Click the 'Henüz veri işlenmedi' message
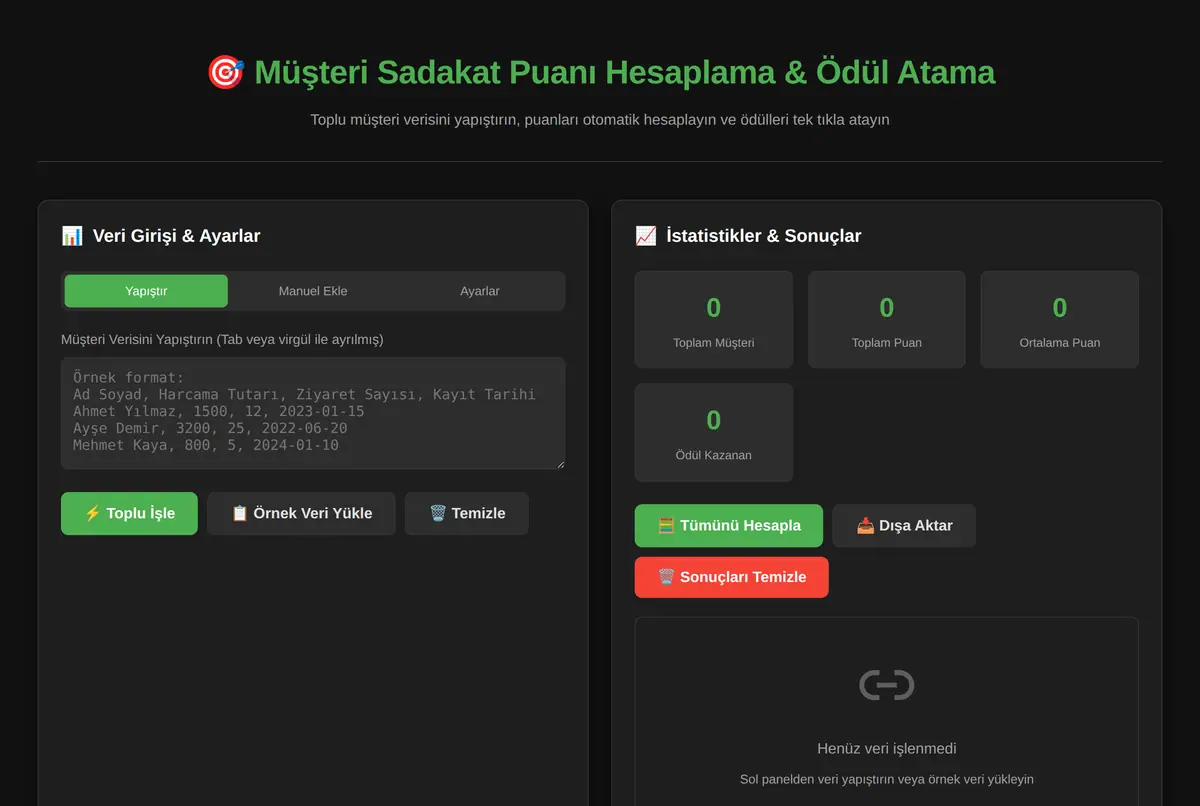The height and width of the screenshot is (806, 1200). 887,748
